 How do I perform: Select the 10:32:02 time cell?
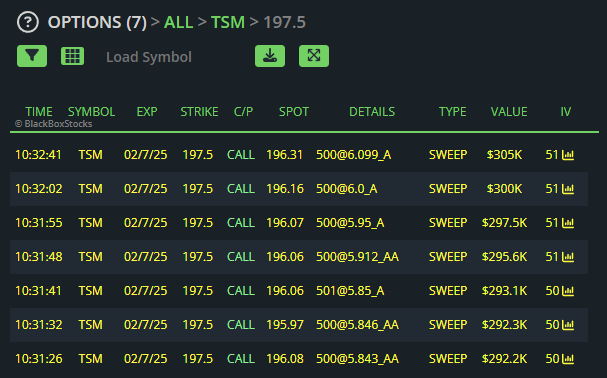[39, 189]
